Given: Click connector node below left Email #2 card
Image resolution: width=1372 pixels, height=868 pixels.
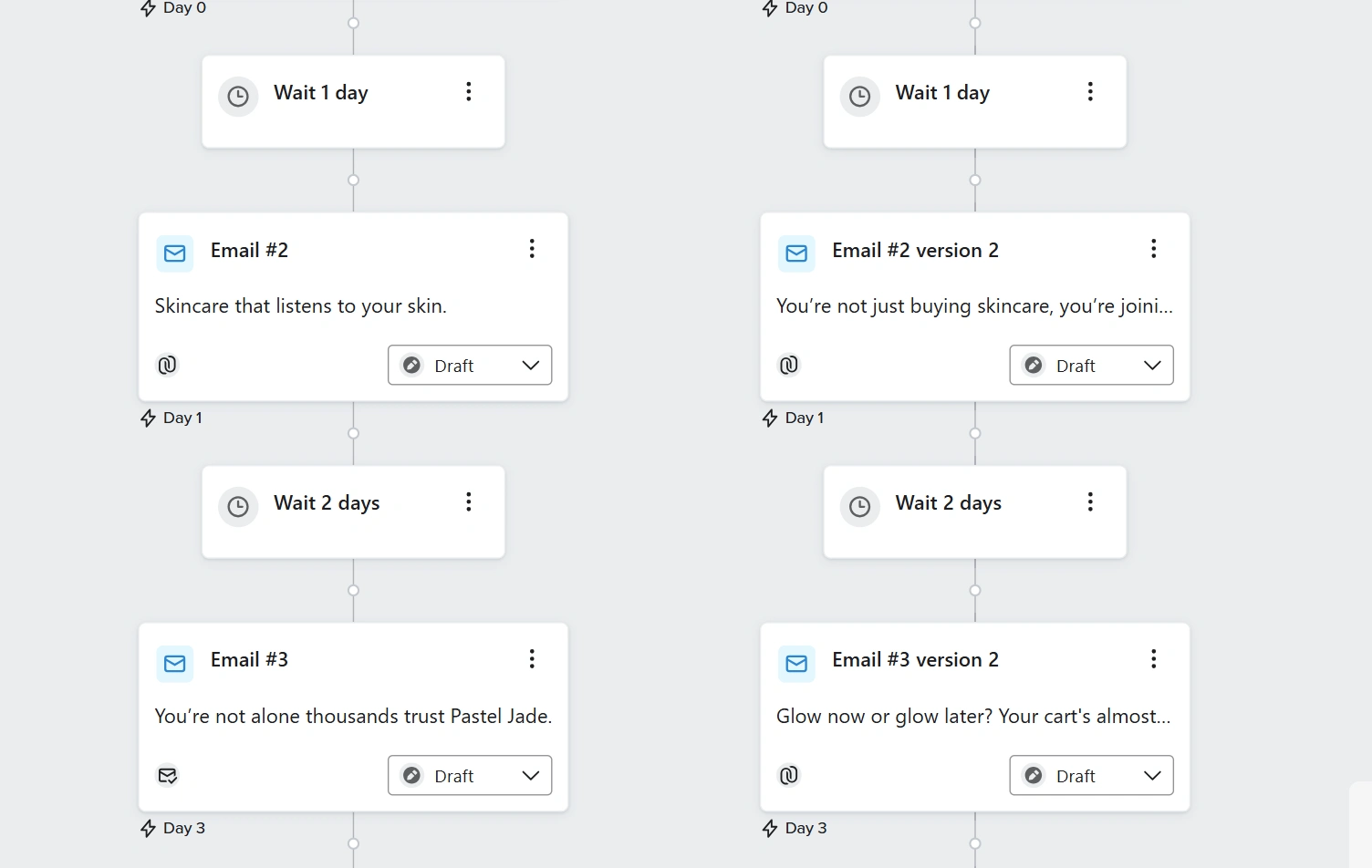Looking at the screenshot, I should point(353,433).
